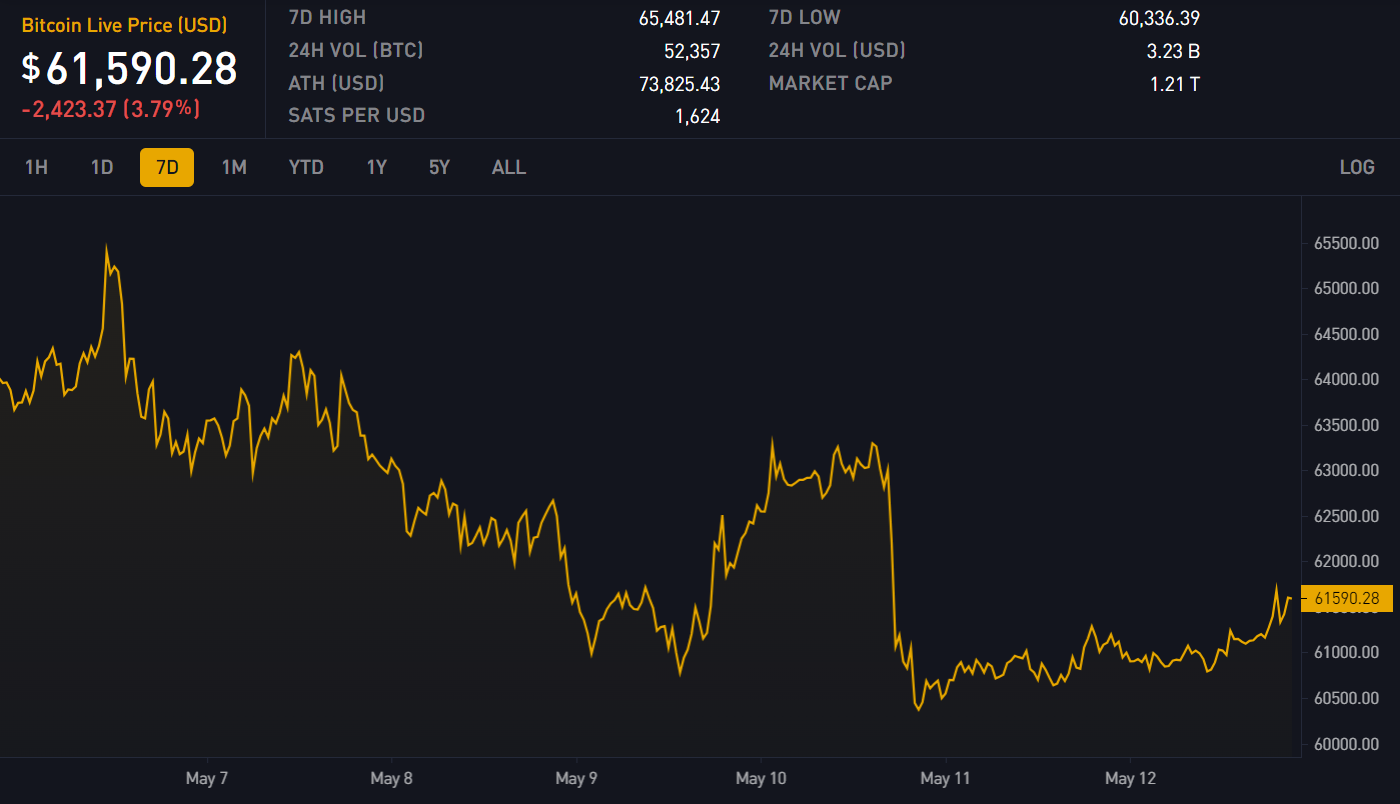The image size is (1400, 804).
Task: Click the MARKET CAP value 1.21 T
Action: [x=1174, y=84]
